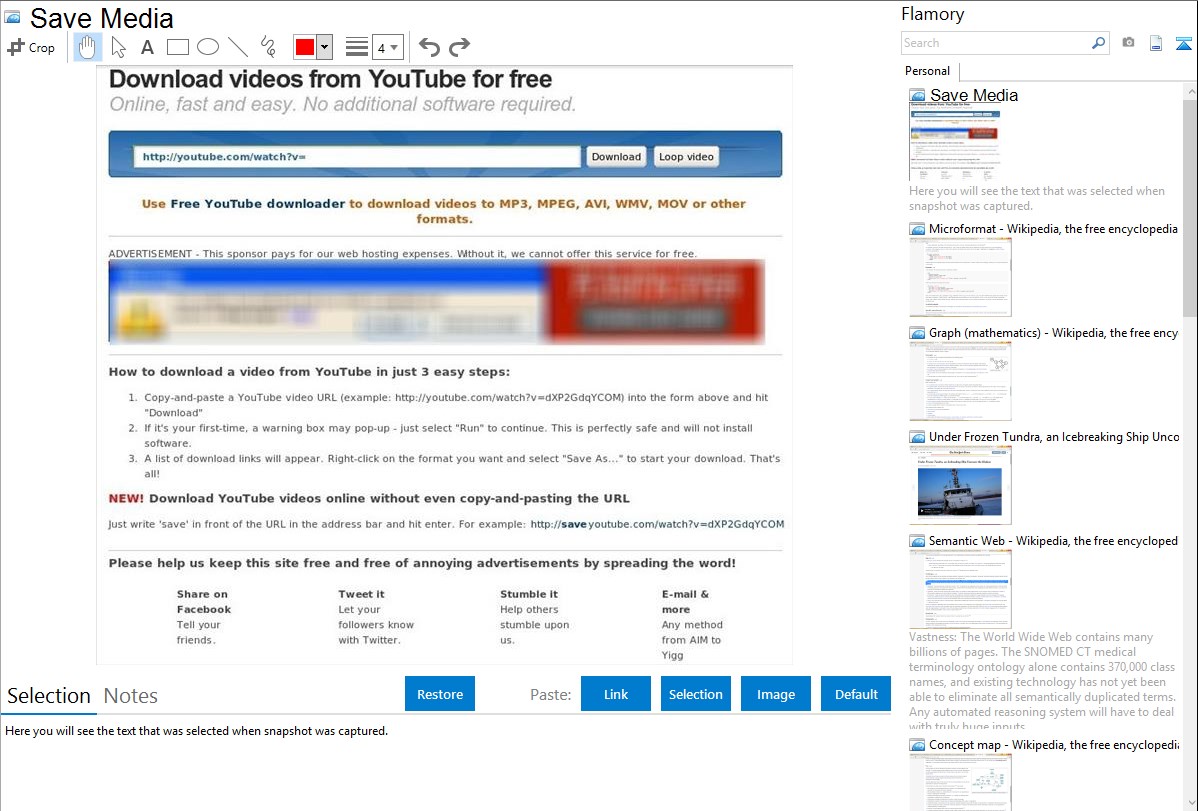Viewport: 1198px width, 811px height.
Task: Undo the last edit
Action: 429,47
